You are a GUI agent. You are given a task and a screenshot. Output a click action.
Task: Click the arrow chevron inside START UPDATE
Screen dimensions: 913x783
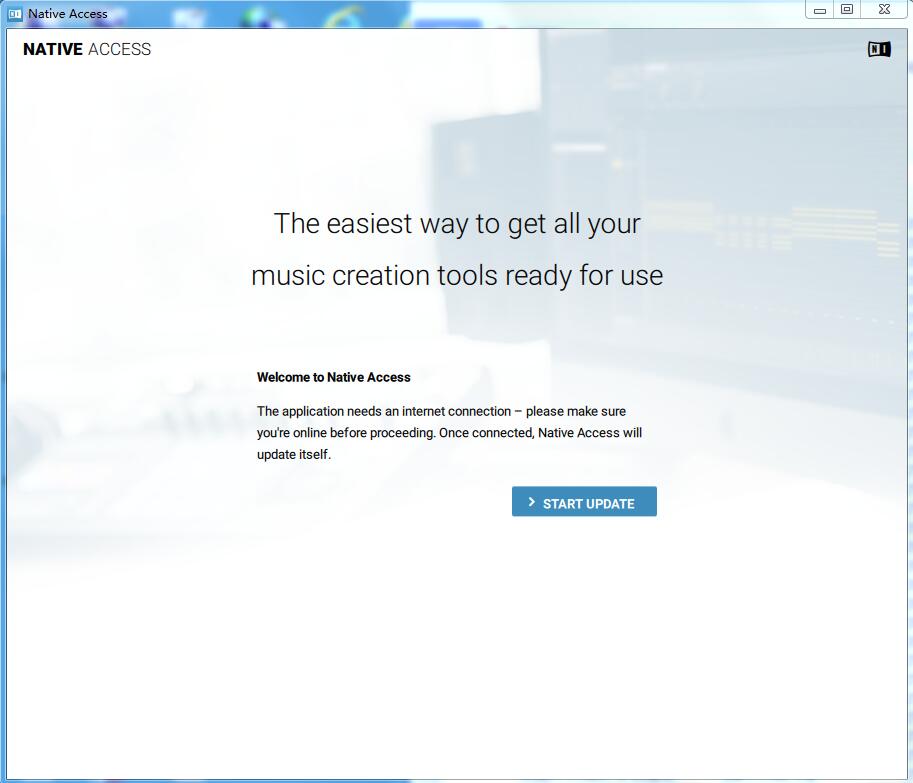[x=532, y=502]
